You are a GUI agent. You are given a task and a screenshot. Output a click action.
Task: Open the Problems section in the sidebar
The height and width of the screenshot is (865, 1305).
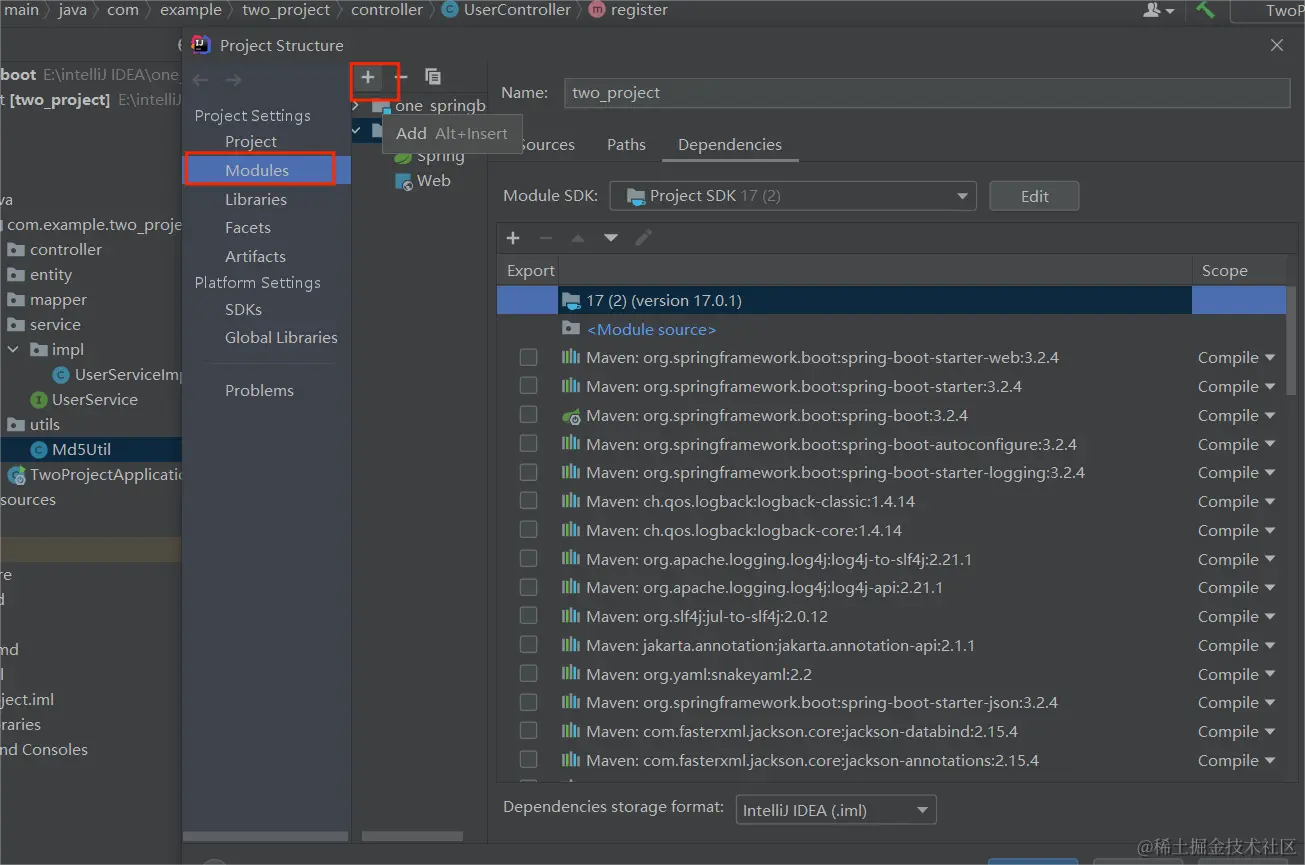(x=259, y=391)
